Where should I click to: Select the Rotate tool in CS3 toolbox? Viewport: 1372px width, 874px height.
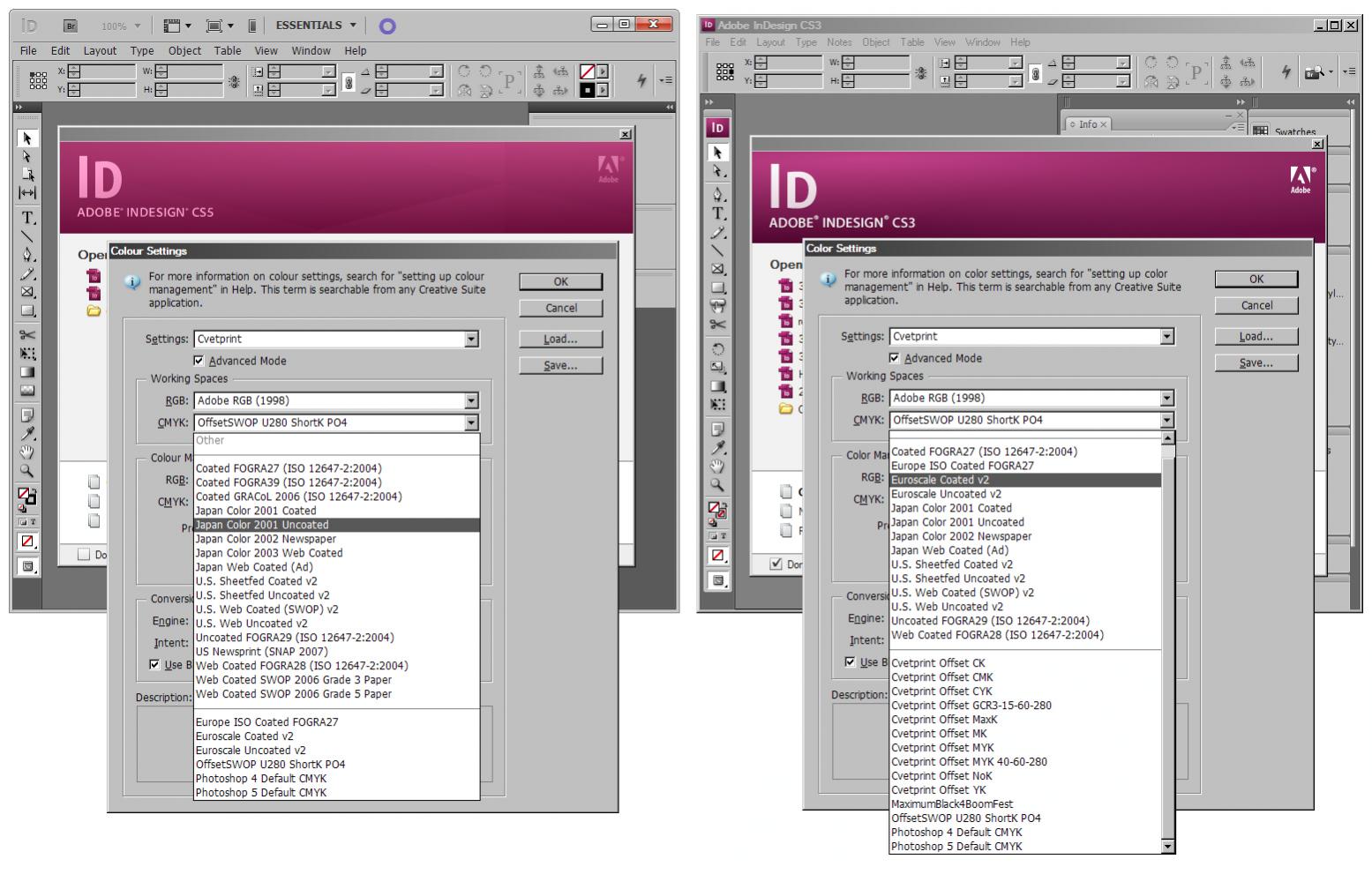click(x=718, y=348)
